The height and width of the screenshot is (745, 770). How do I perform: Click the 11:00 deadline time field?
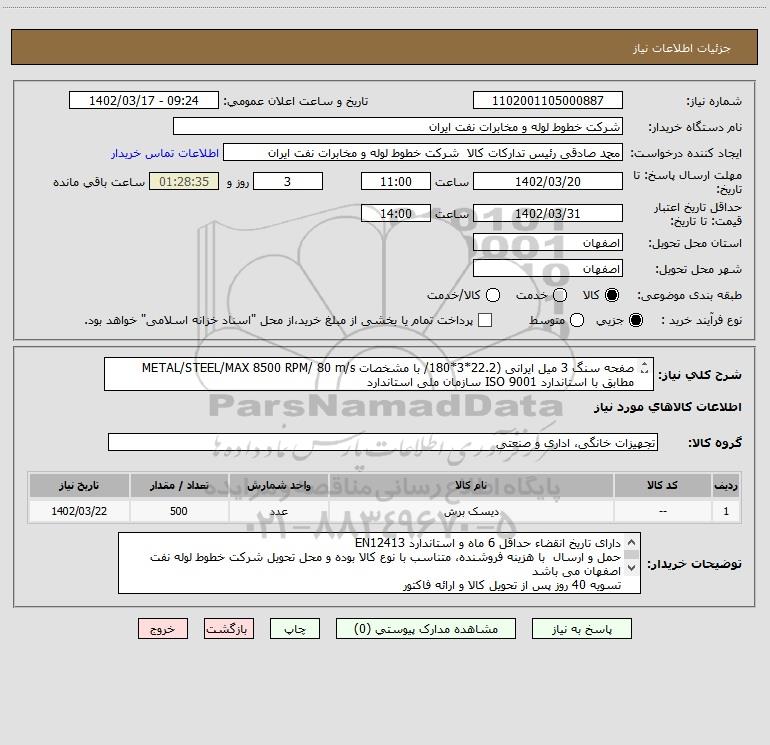396,181
